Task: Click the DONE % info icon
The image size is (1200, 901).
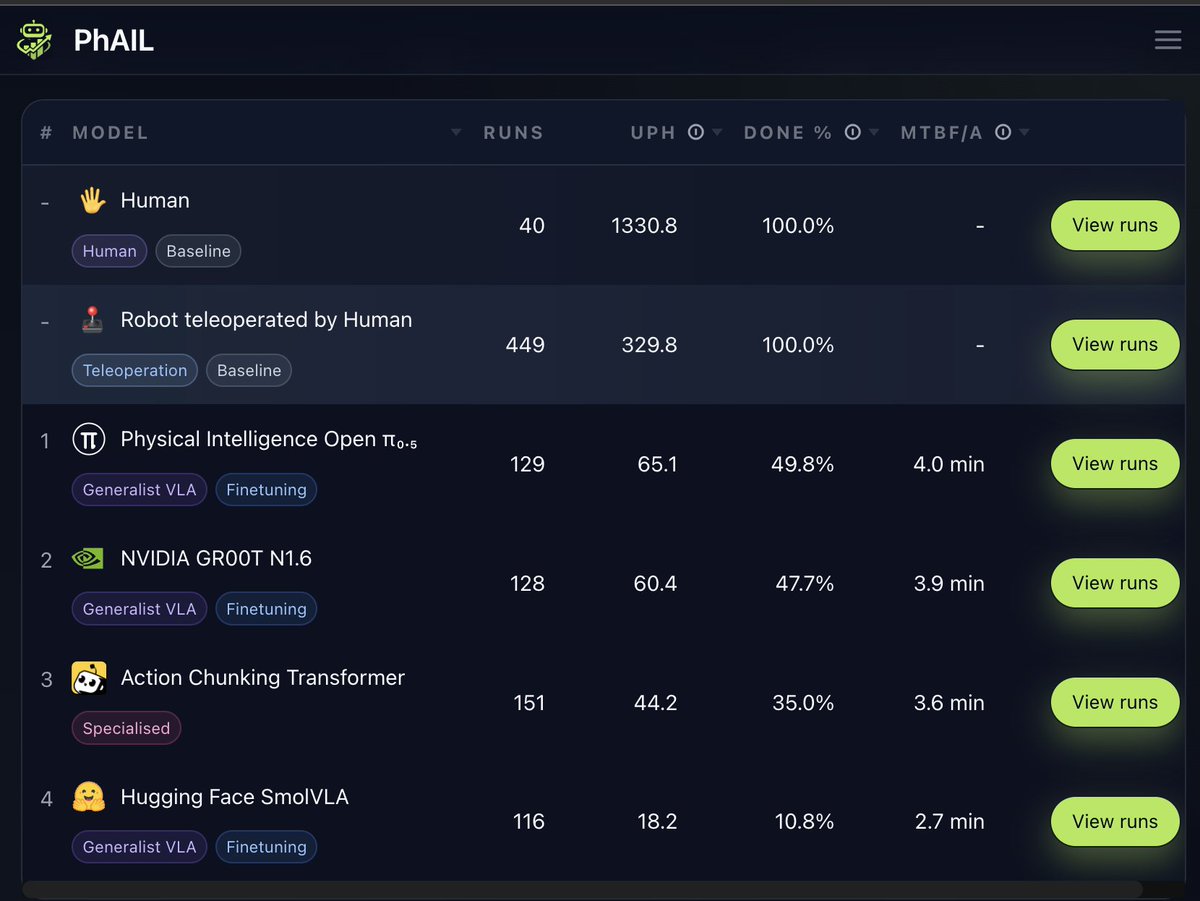Action: pyautogui.click(x=853, y=132)
